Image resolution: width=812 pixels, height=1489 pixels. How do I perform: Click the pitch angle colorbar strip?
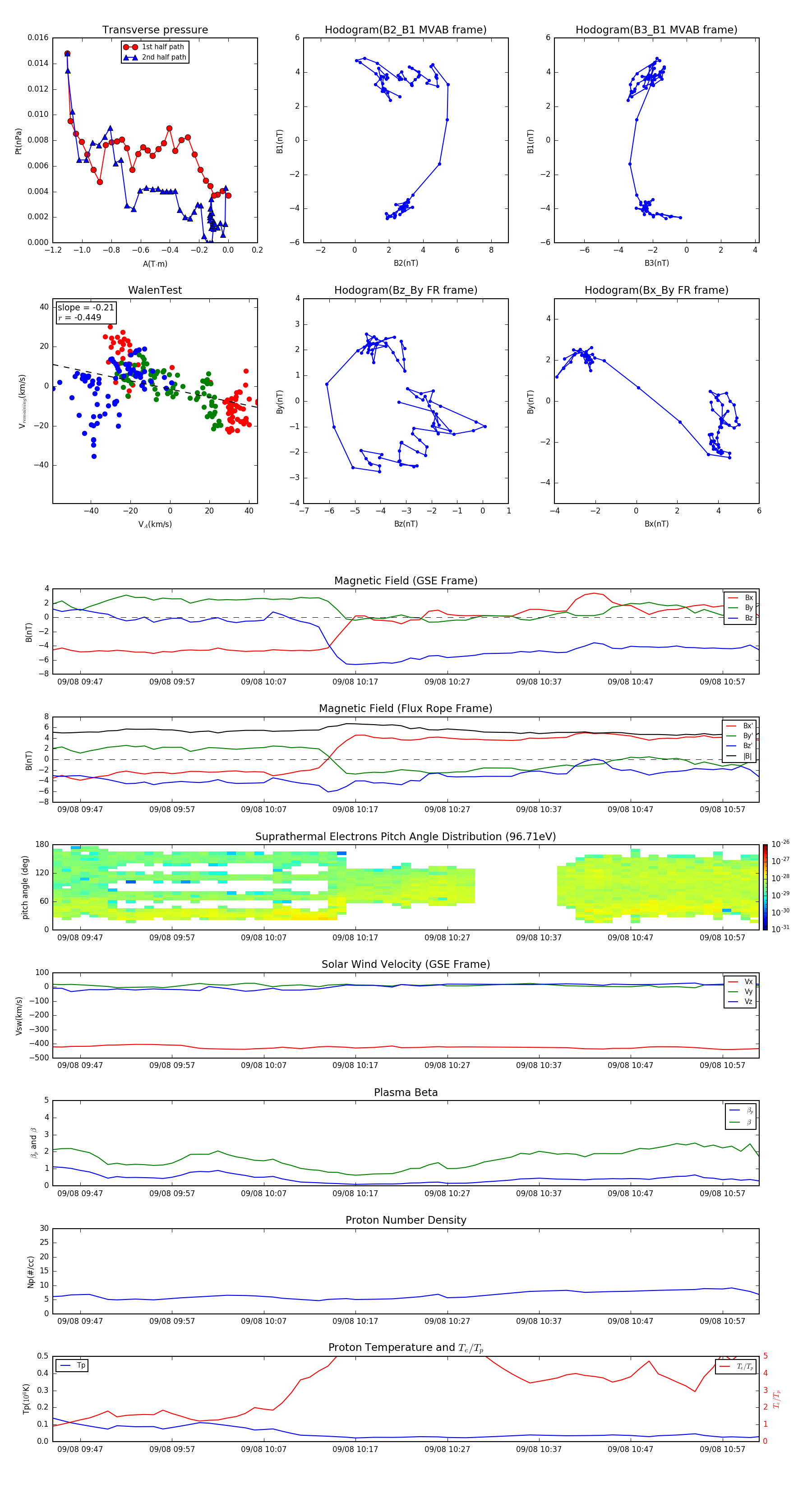[765, 887]
